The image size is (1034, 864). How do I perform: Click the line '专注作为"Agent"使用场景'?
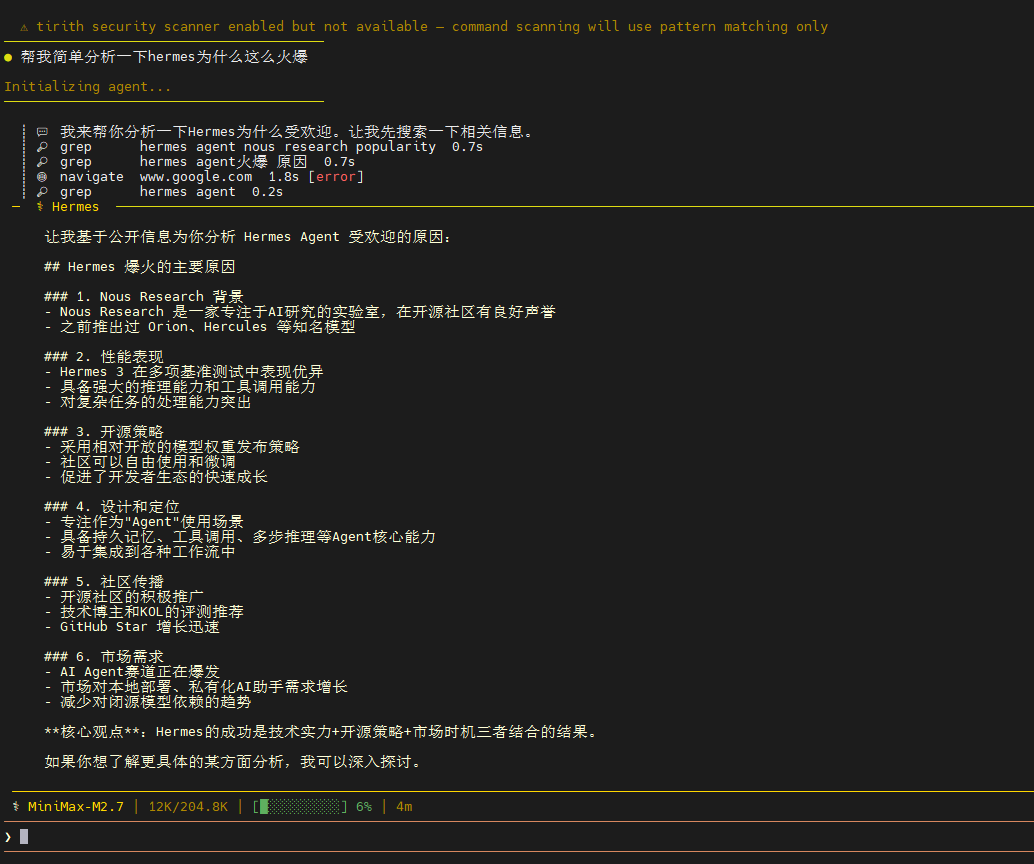(x=152, y=522)
